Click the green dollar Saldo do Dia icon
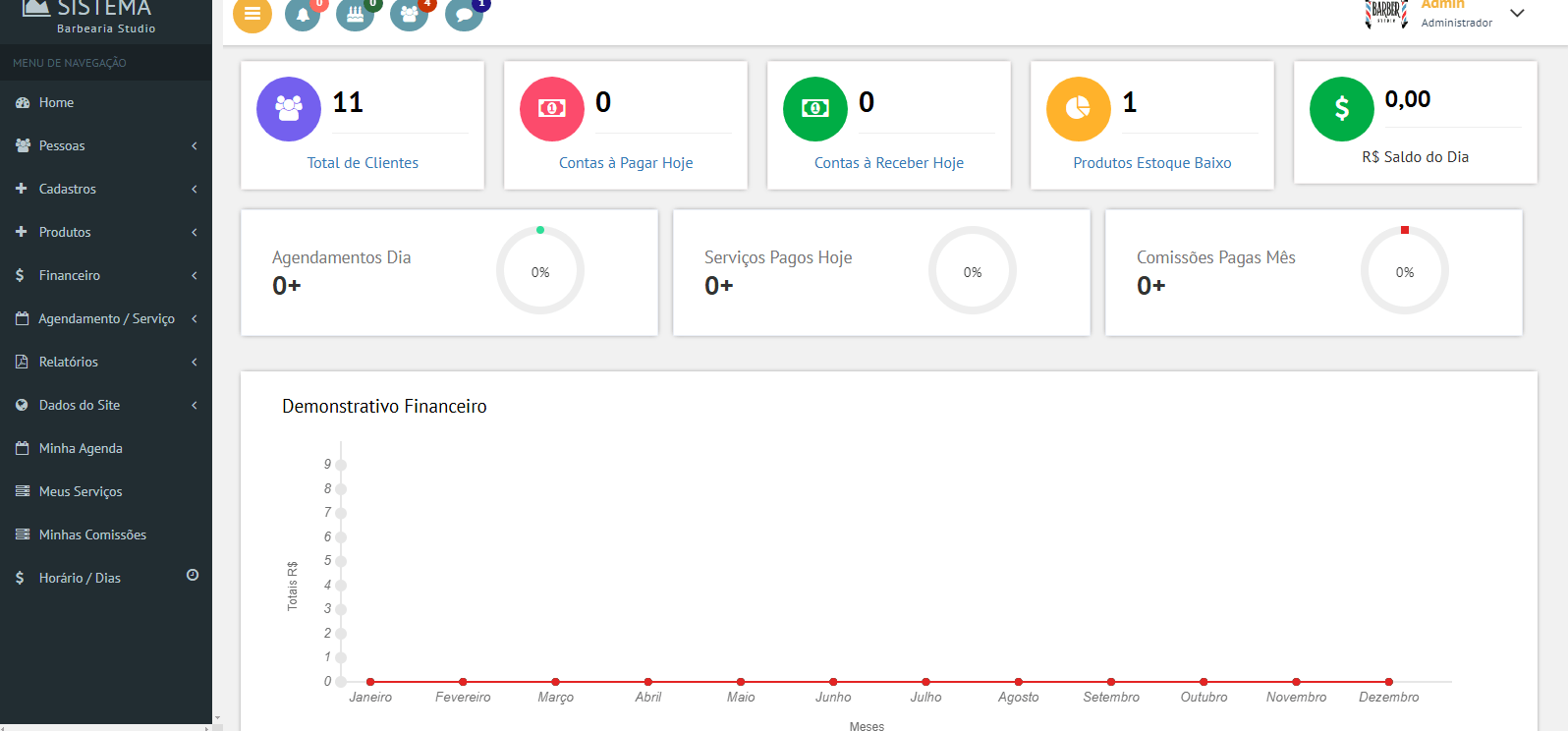 [x=1342, y=109]
